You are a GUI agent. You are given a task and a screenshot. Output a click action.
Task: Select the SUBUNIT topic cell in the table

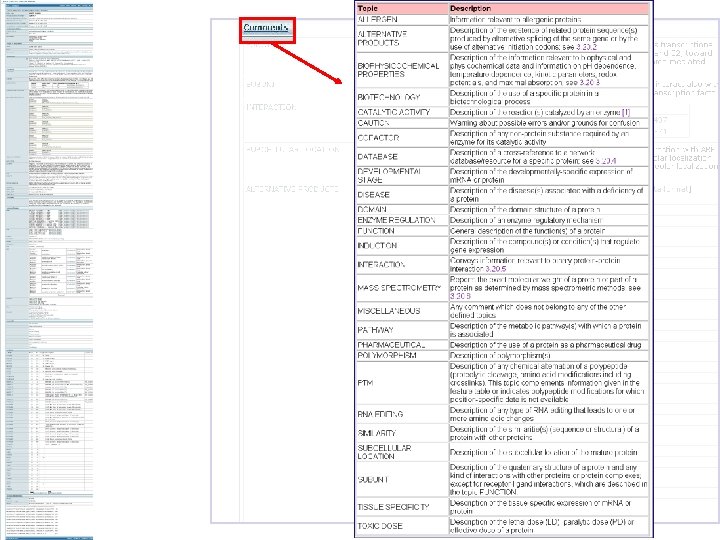403,479
